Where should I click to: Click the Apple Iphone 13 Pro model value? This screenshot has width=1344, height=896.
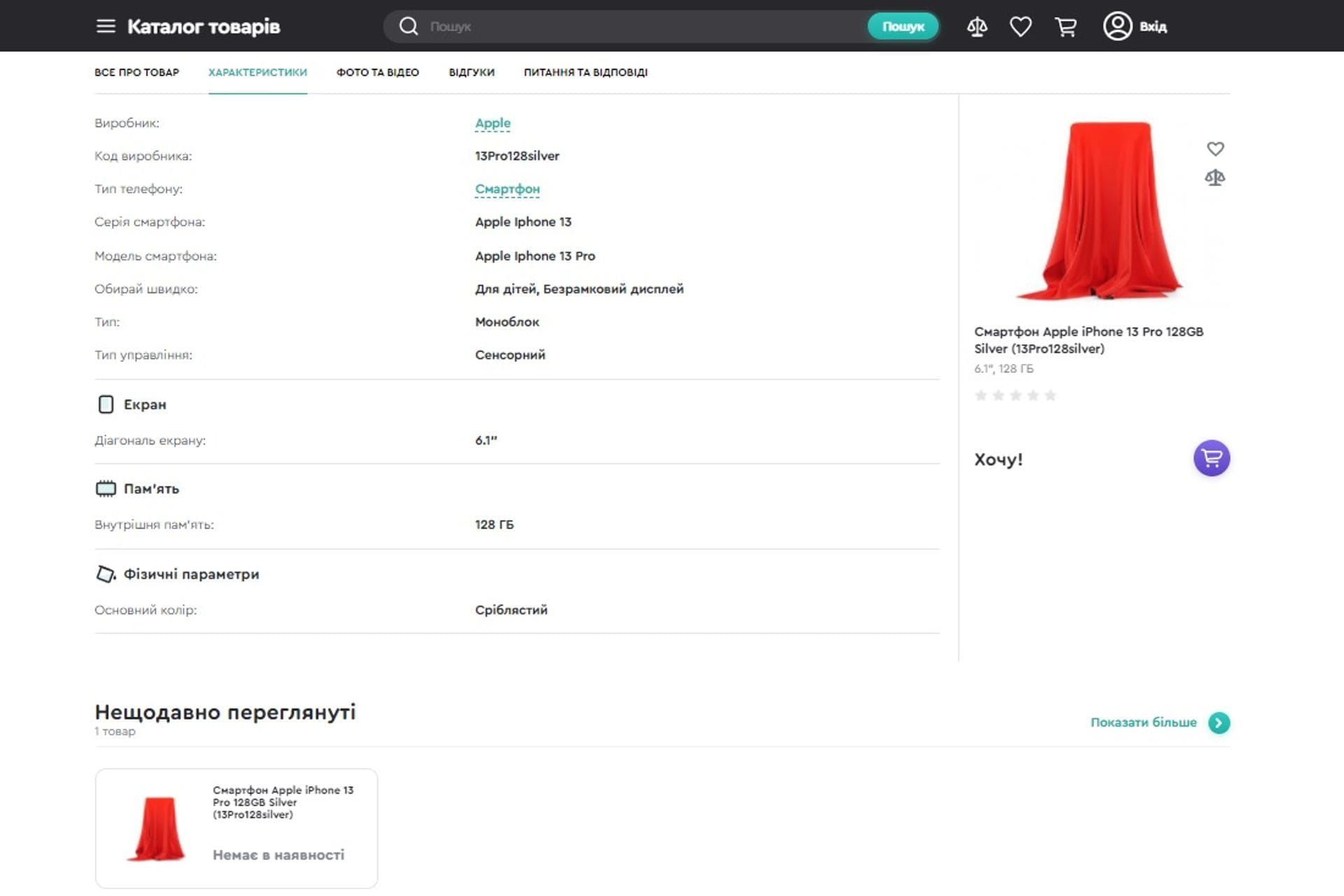(535, 256)
